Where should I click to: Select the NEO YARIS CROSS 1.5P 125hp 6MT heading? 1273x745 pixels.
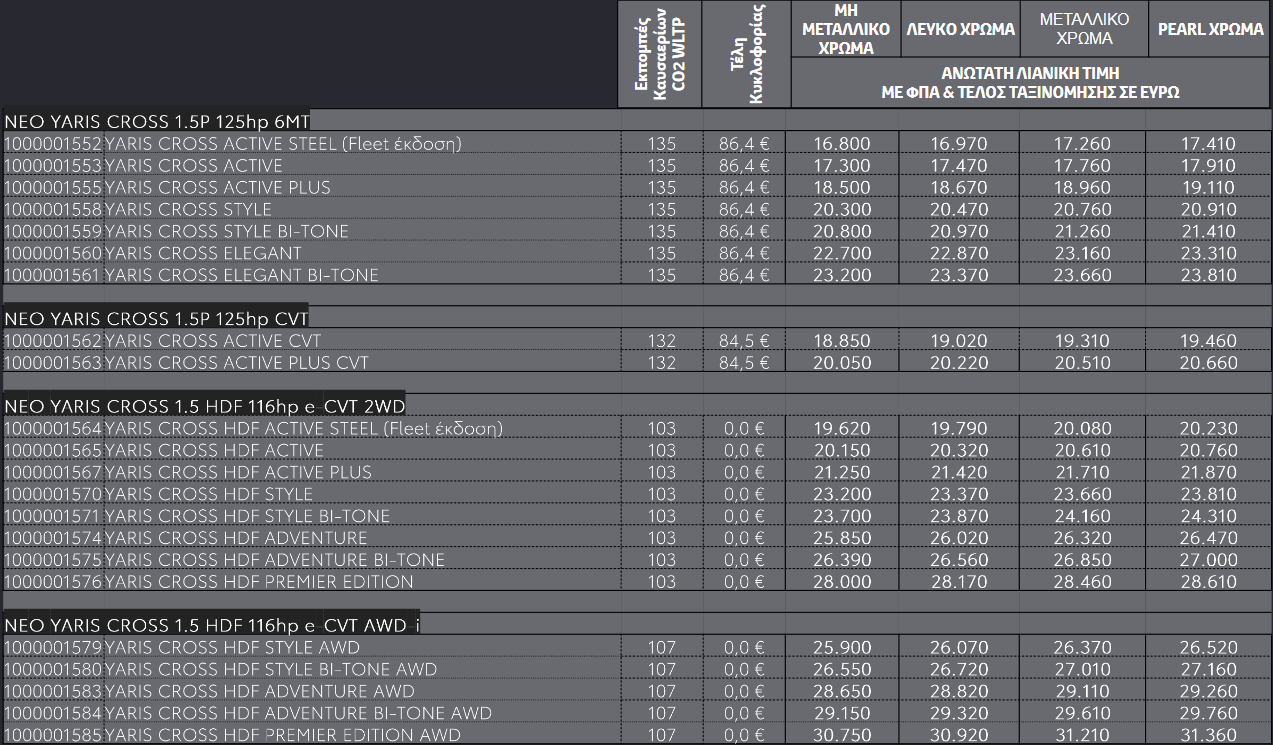point(158,121)
